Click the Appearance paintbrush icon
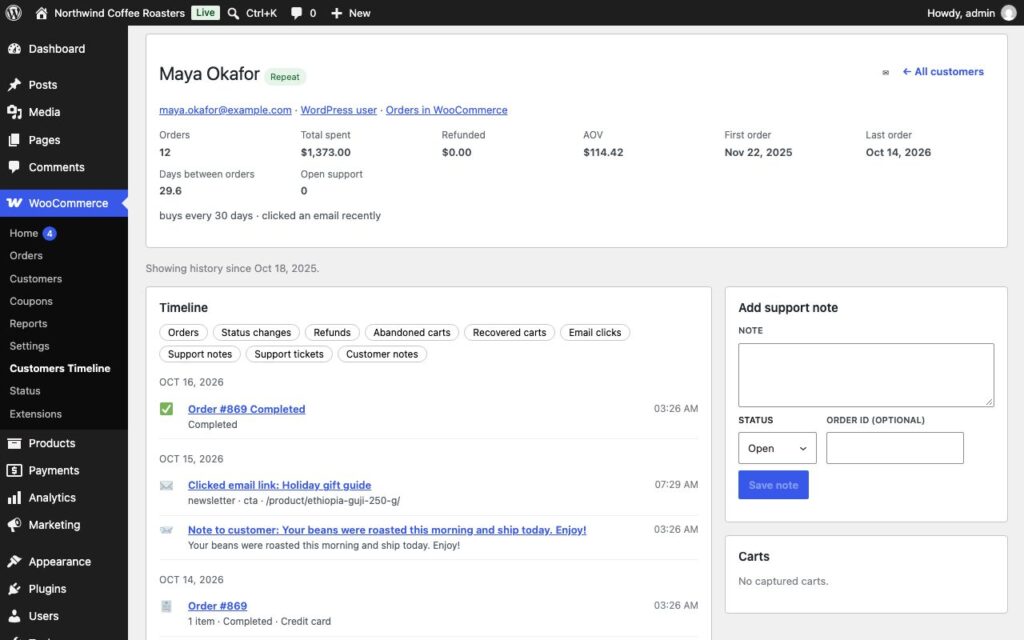This screenshot has width=1024, height=640. [x=14, y=562]
